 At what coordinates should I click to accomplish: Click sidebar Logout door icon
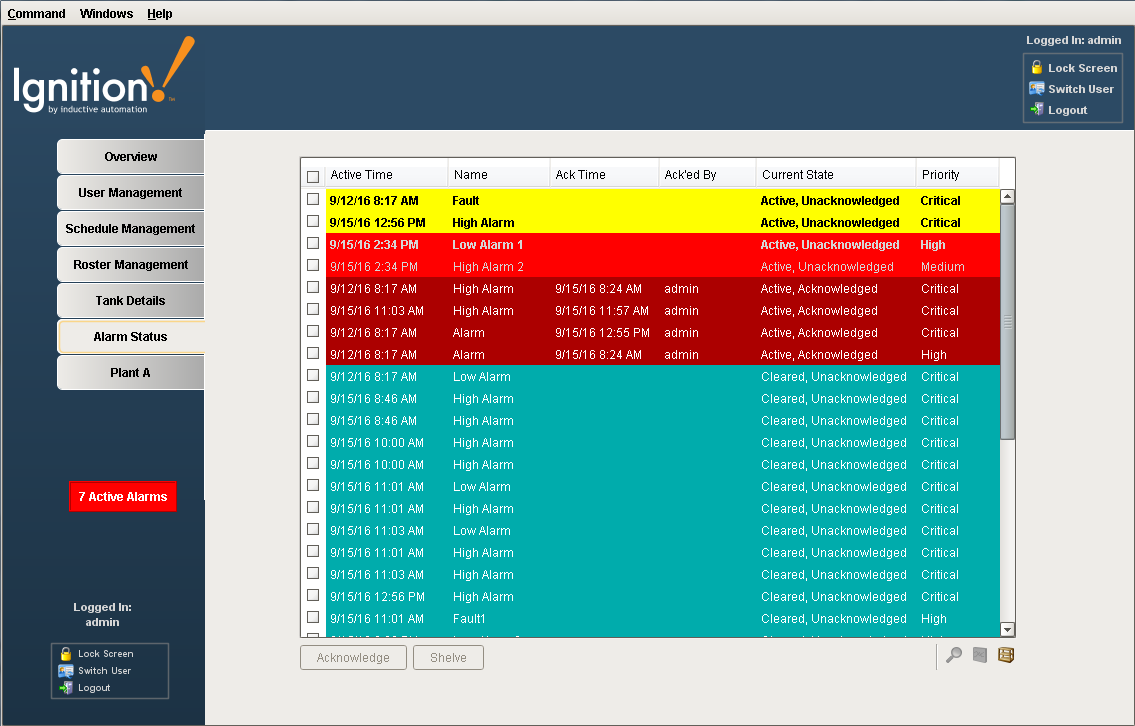tap(66, 688)
